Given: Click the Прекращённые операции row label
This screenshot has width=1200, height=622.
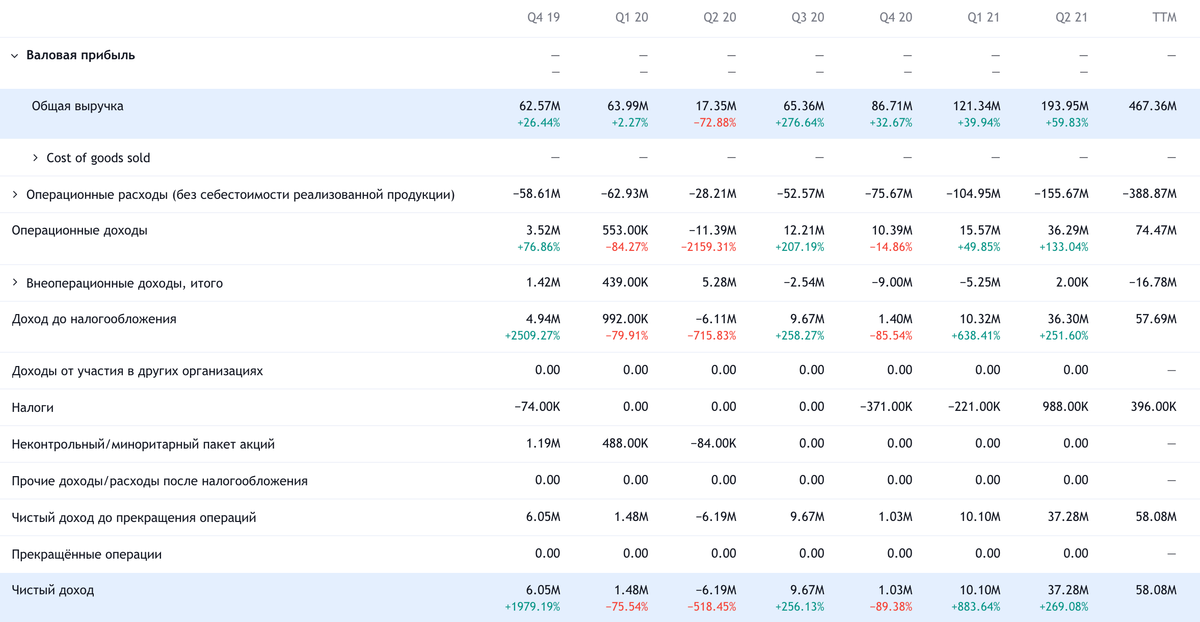Looking at the screenshot, I should (x=86, y=554).
